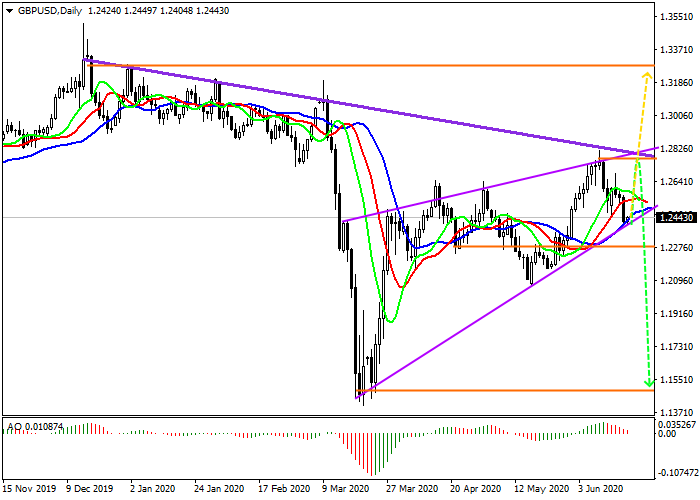Image resolution: width=700 pixels, height=500 pixels.
Task: Click the green dashed downward arrow head
Action: 648,381
